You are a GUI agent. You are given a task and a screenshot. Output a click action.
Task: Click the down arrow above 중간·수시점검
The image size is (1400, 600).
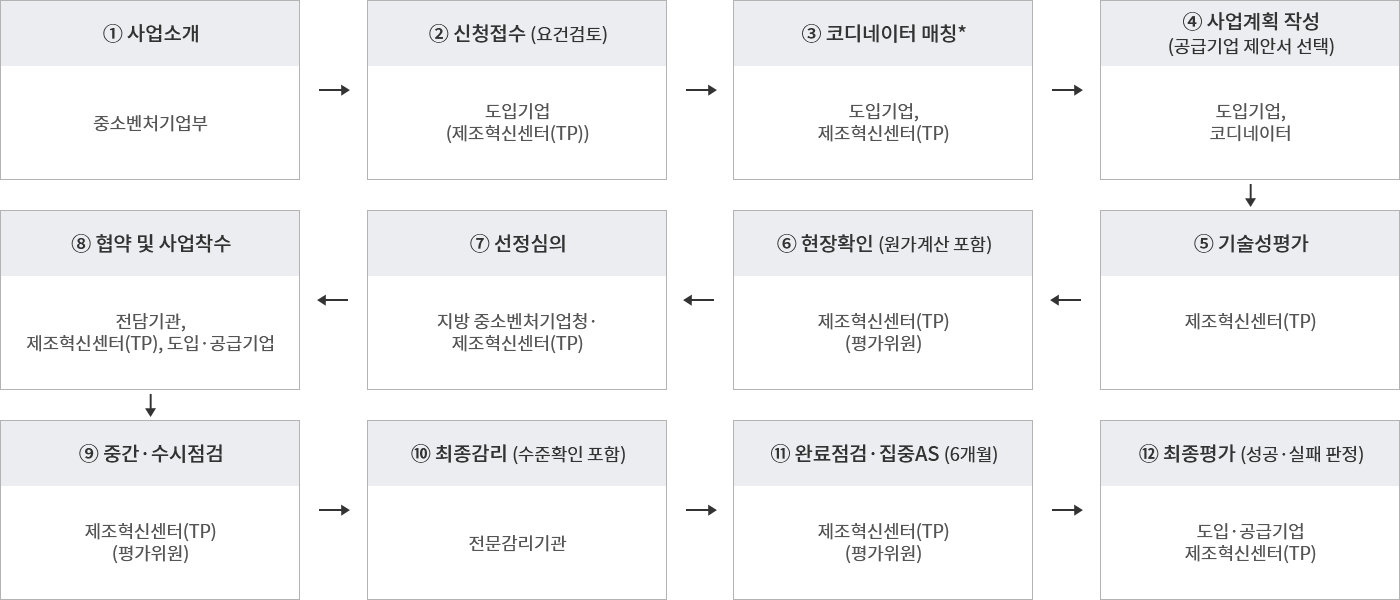click(x=150, y=404)
